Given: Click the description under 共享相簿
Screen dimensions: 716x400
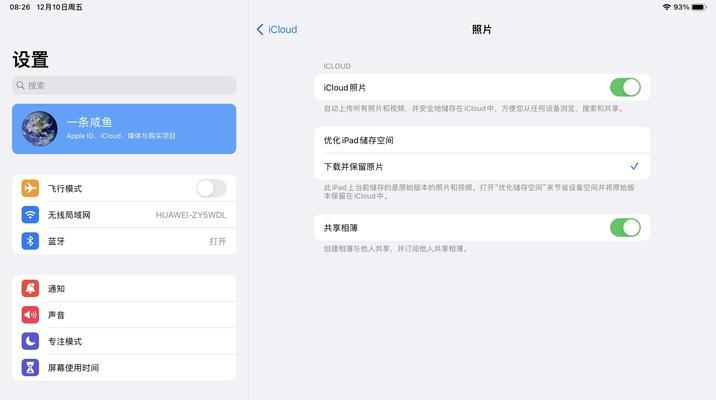Looking at the screenshot, I should pos(396,249).
